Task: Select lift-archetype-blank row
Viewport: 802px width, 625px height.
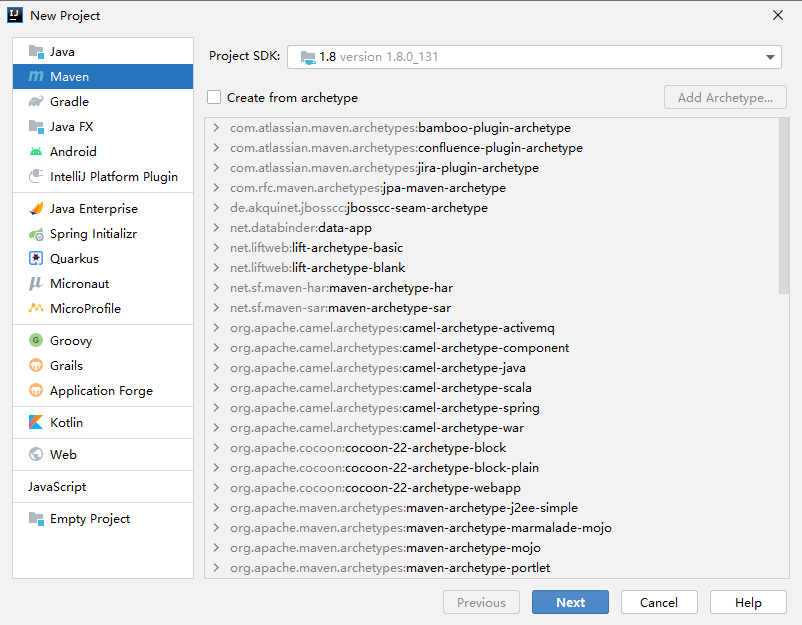Action: [492, 267]
